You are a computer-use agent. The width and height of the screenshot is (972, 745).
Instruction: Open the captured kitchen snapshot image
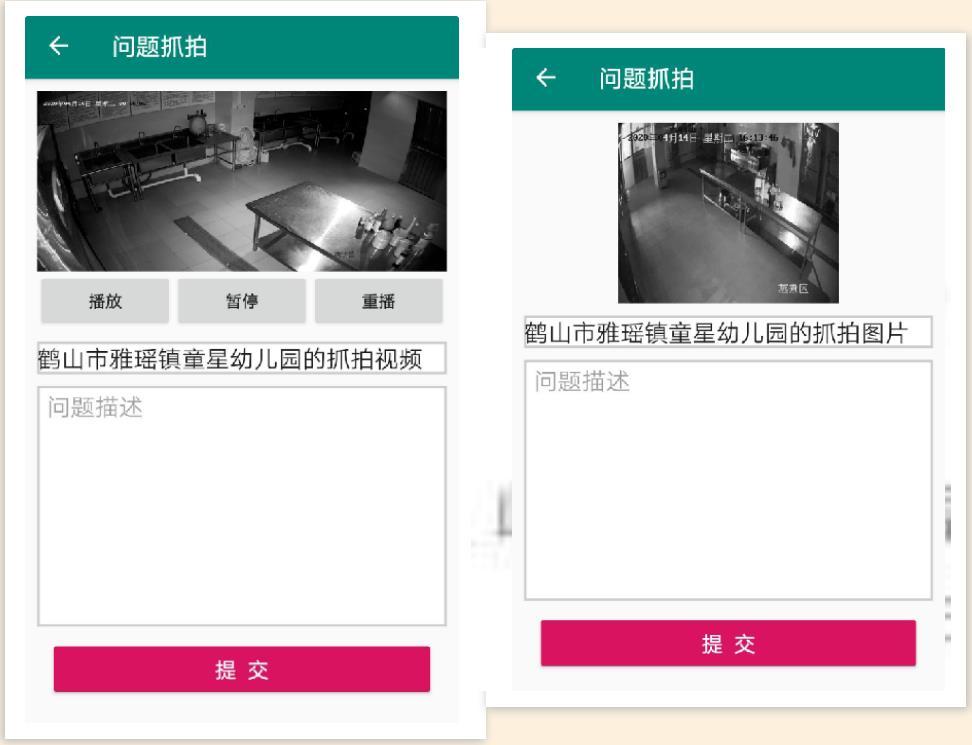(x=728, y=212)
